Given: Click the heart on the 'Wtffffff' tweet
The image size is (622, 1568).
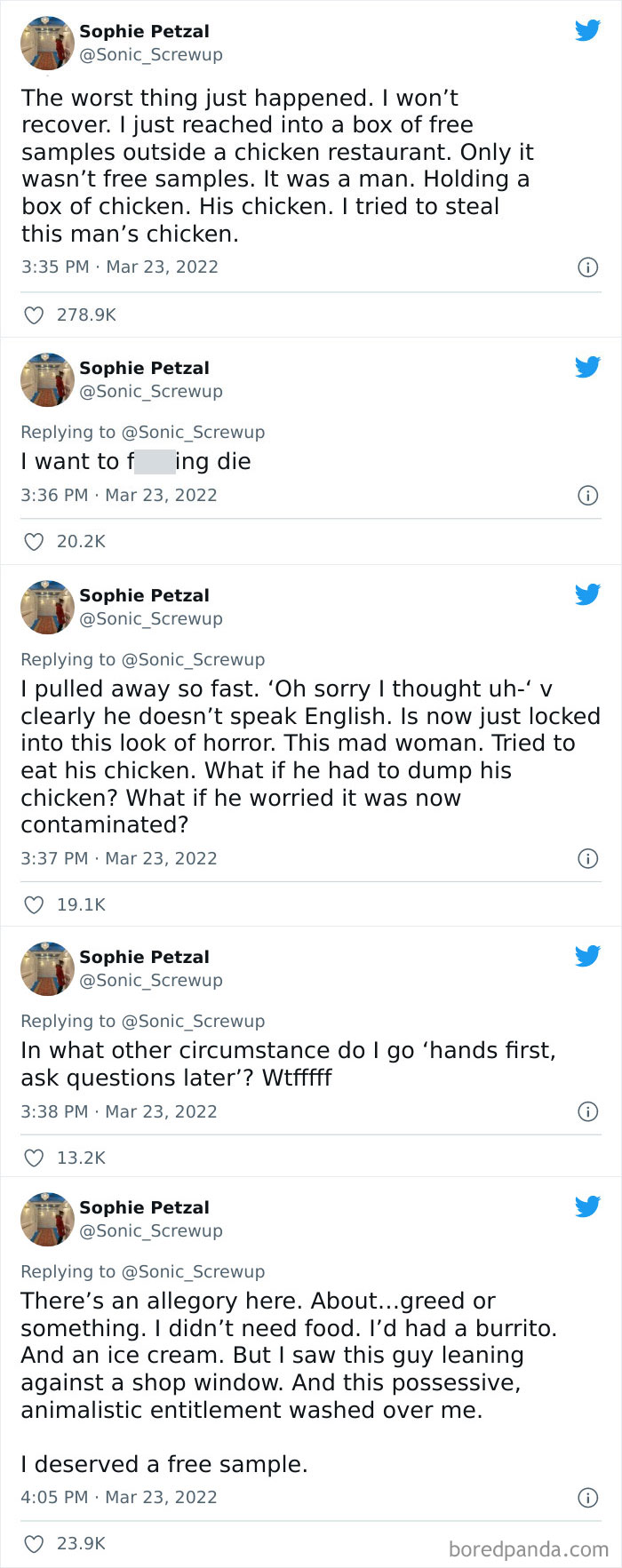Looking at the screenshot, I should [34, 1158].
